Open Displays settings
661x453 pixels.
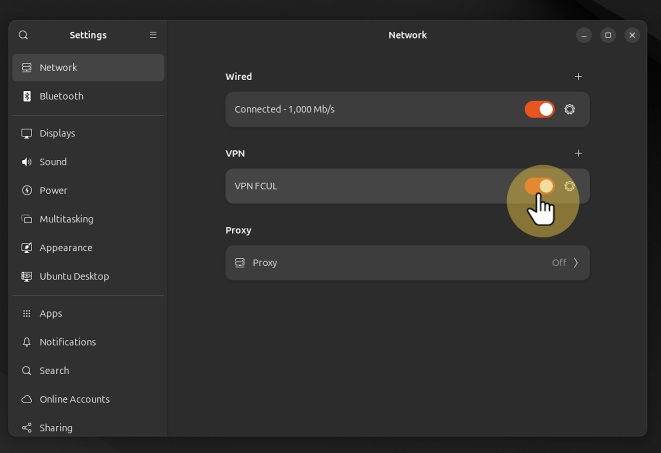(88, 133)
